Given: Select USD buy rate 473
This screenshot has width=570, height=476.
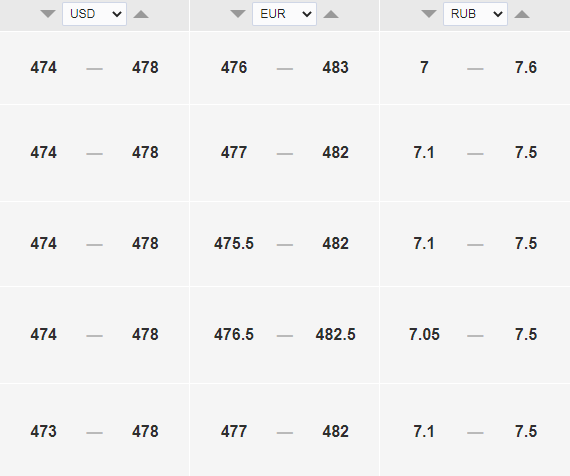Looking at the screenshot, I should 44,431.
